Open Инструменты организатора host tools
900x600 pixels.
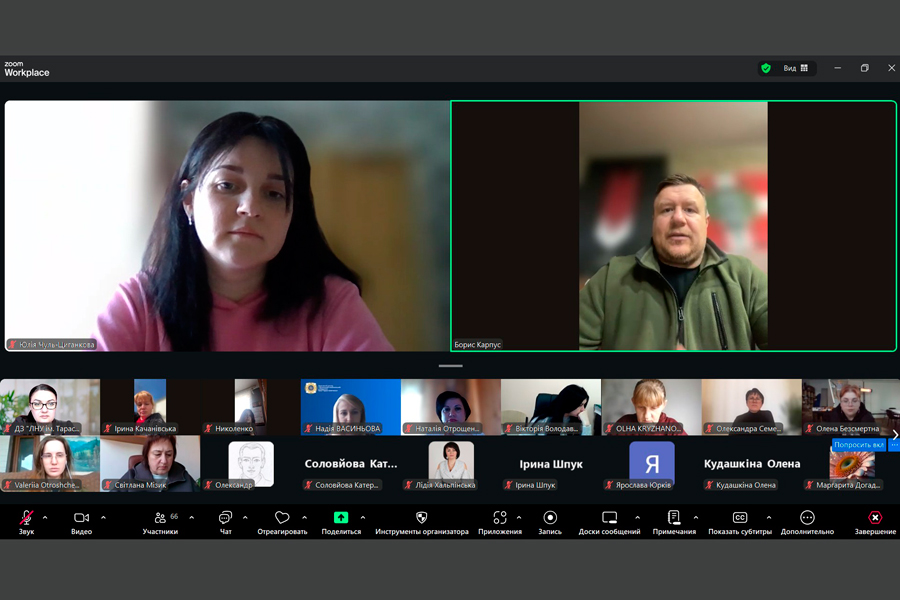tap(422, 522)
